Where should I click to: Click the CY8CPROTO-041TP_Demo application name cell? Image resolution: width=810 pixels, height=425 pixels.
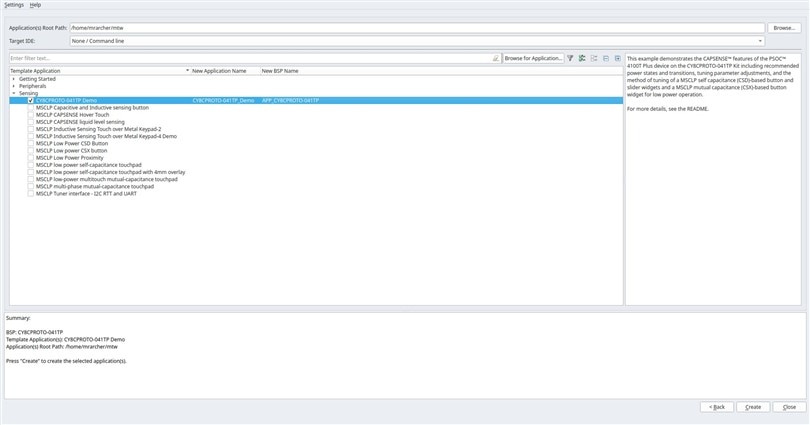(223, 101)
